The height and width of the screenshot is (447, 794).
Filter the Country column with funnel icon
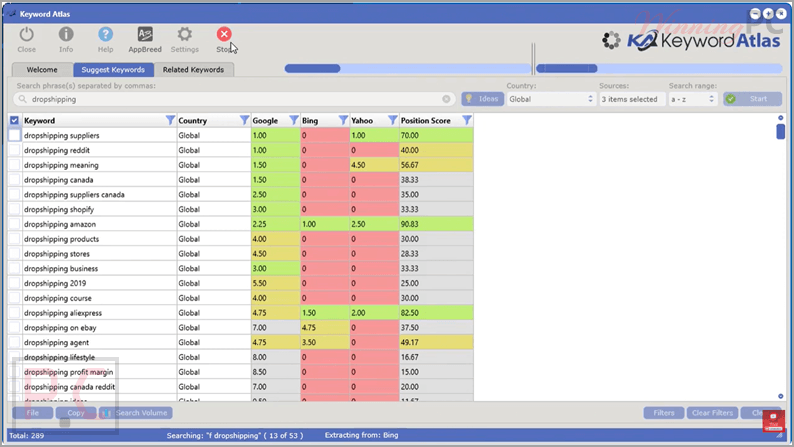244,120
